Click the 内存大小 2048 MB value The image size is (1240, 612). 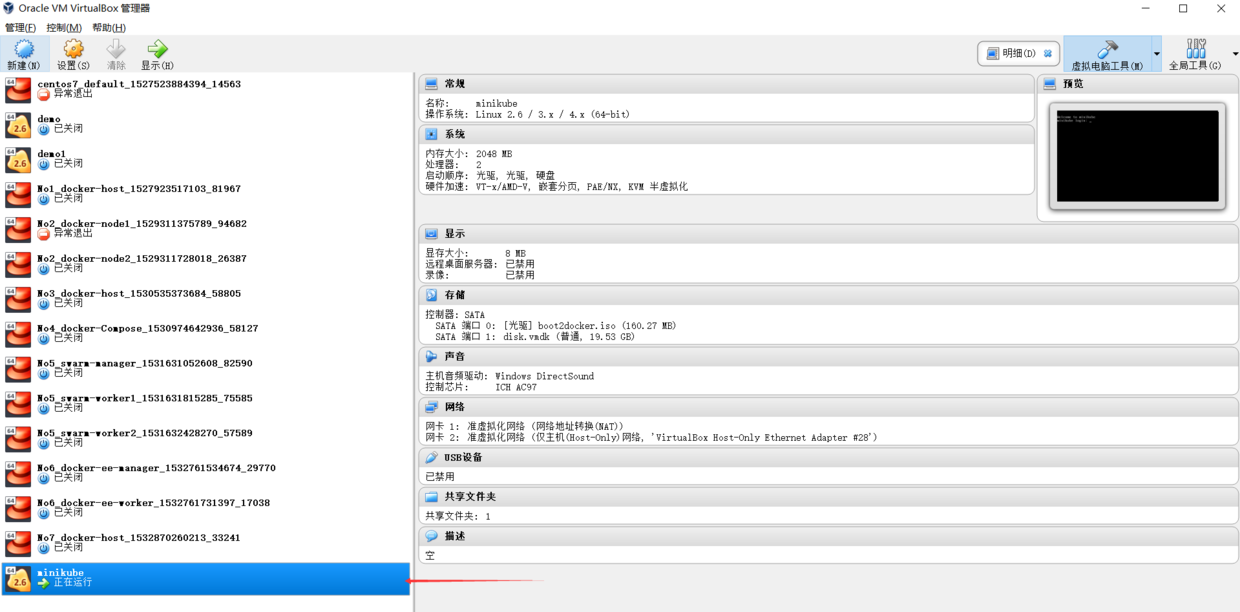494,155
